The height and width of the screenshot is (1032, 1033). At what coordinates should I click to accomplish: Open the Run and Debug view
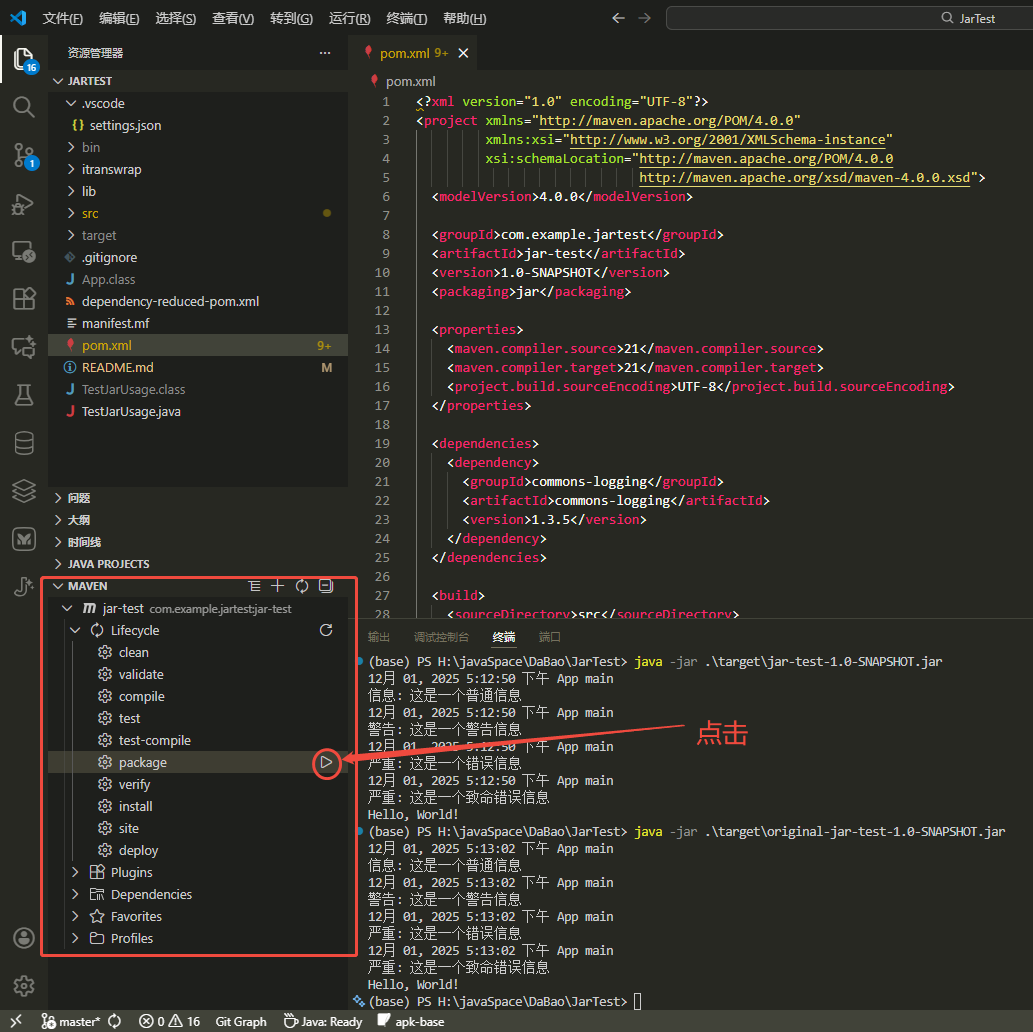[24, 204]
